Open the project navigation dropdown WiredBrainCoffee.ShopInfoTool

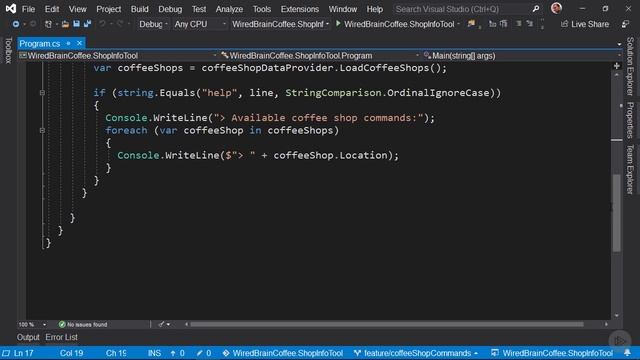(118, 56)
